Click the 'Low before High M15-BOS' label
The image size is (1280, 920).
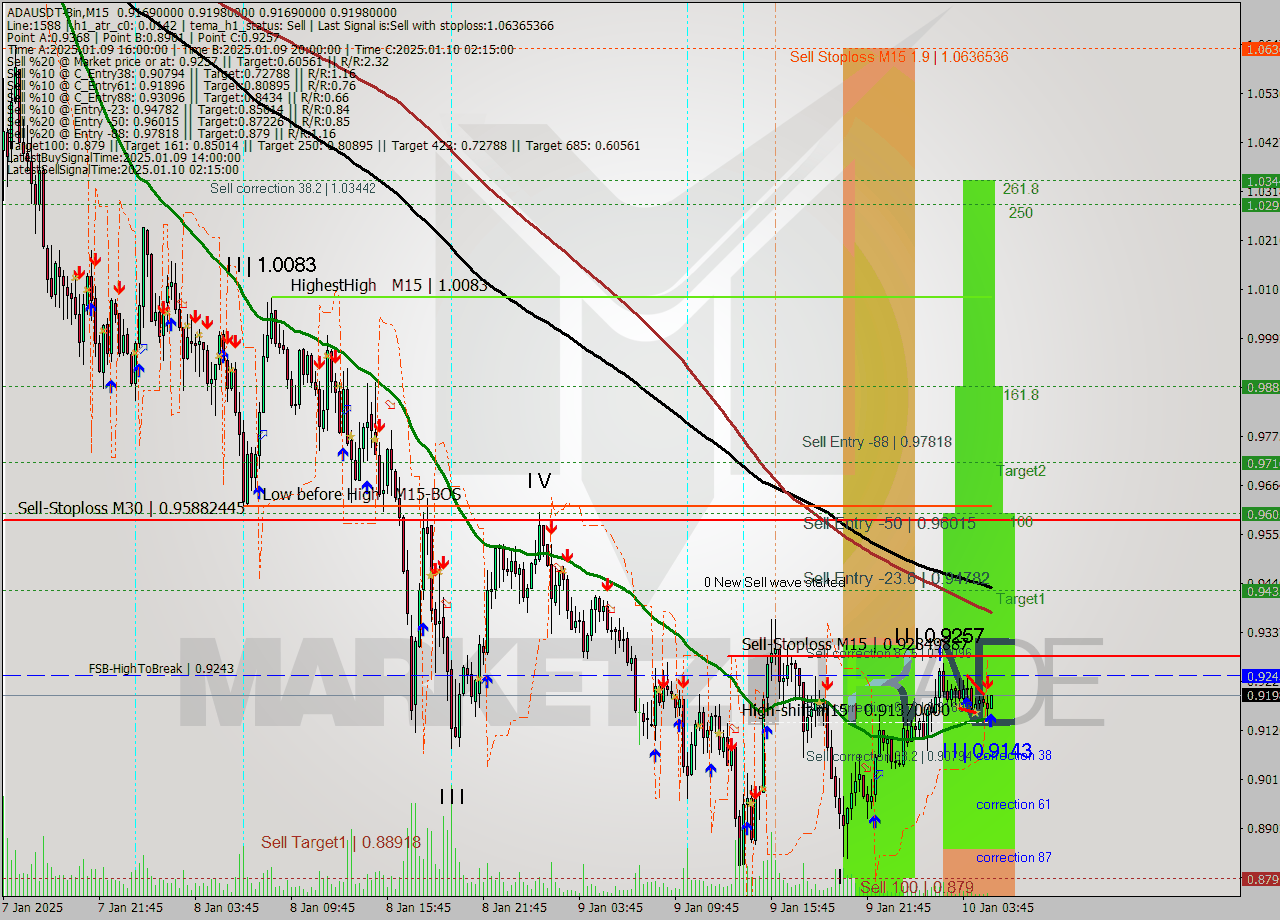(363, 494)
